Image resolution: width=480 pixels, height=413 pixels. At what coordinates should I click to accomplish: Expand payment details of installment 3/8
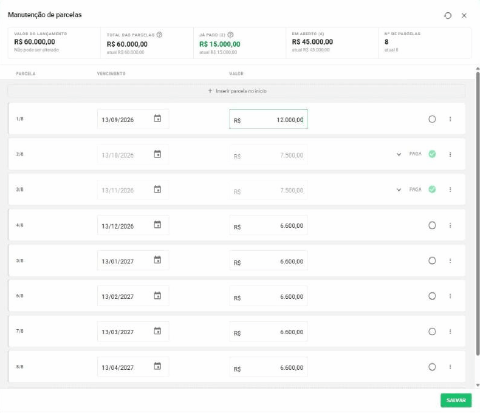pos(399,190)
